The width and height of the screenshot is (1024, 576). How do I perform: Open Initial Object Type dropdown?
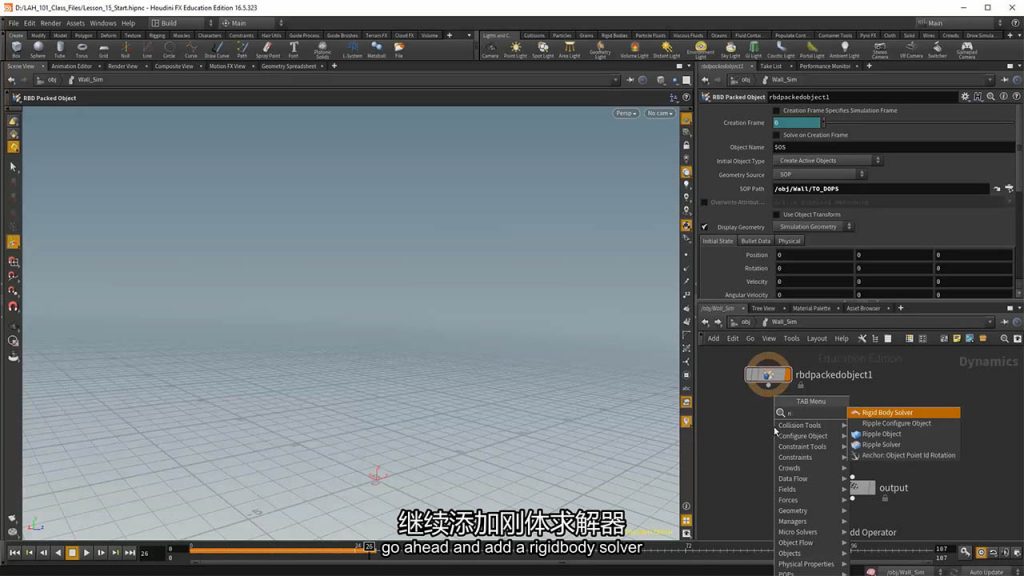[x=827, y=161]
